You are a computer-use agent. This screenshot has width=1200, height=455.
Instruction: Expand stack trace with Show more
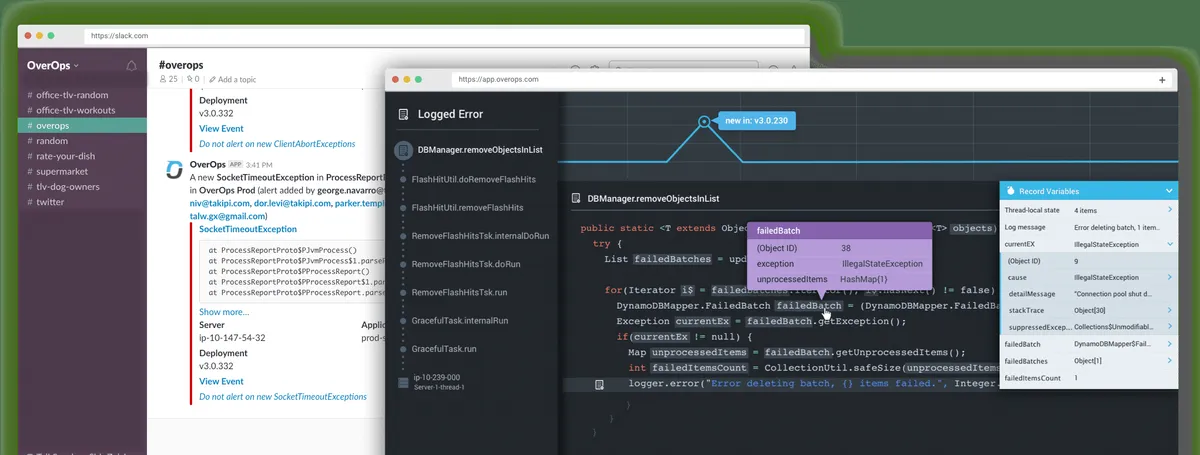(224, 312)
